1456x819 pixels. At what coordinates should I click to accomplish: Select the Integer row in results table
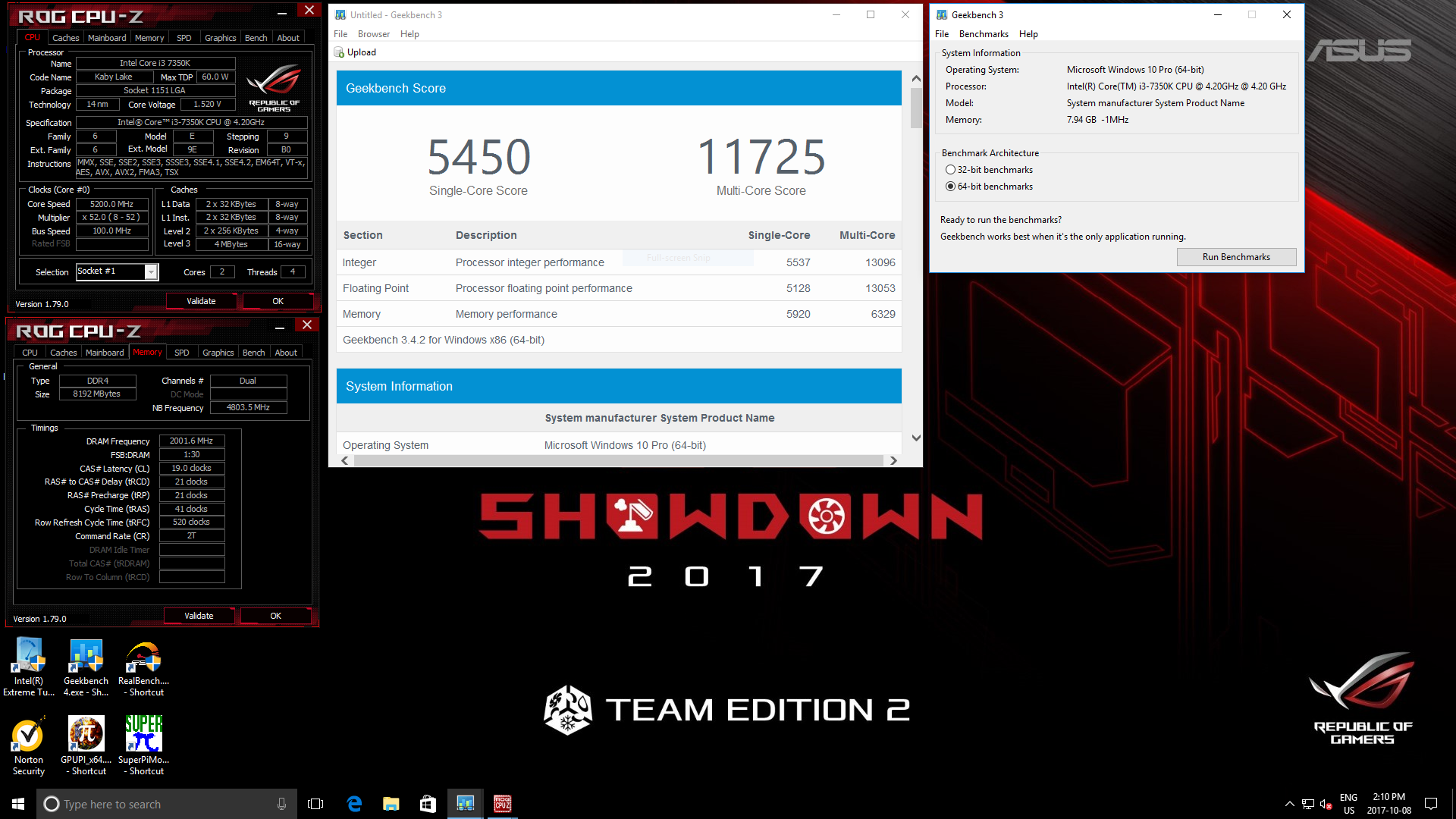pyautogui.click(x=619, y=262)
